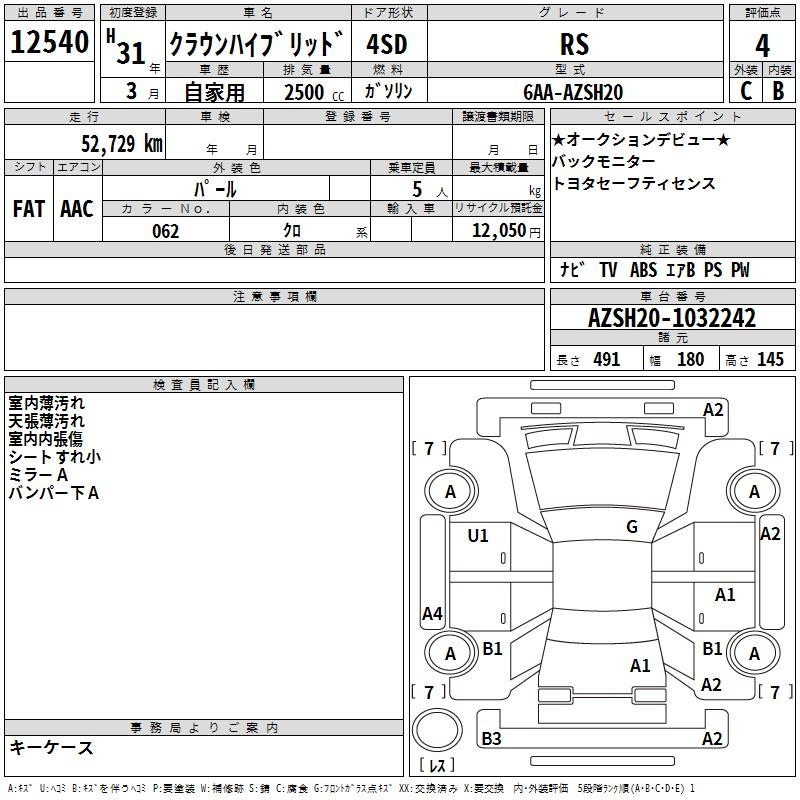The image size is (800, 800).
Task: Select the grade value RS
Action: [574, 44]
